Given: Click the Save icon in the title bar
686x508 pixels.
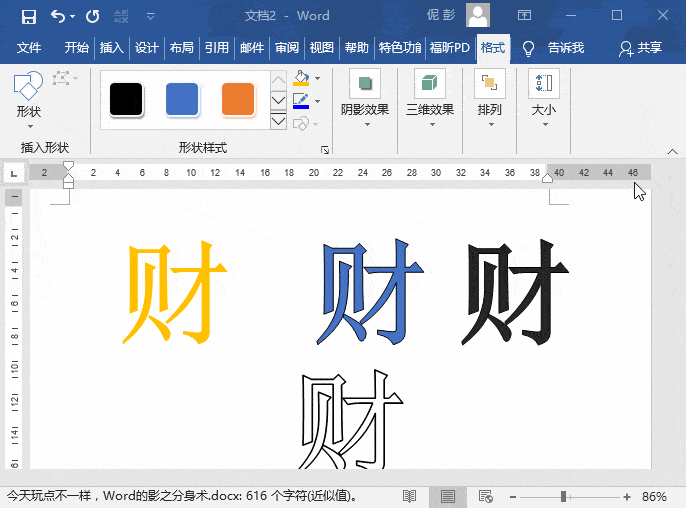Looking at the screenshot, I should 28,16.
